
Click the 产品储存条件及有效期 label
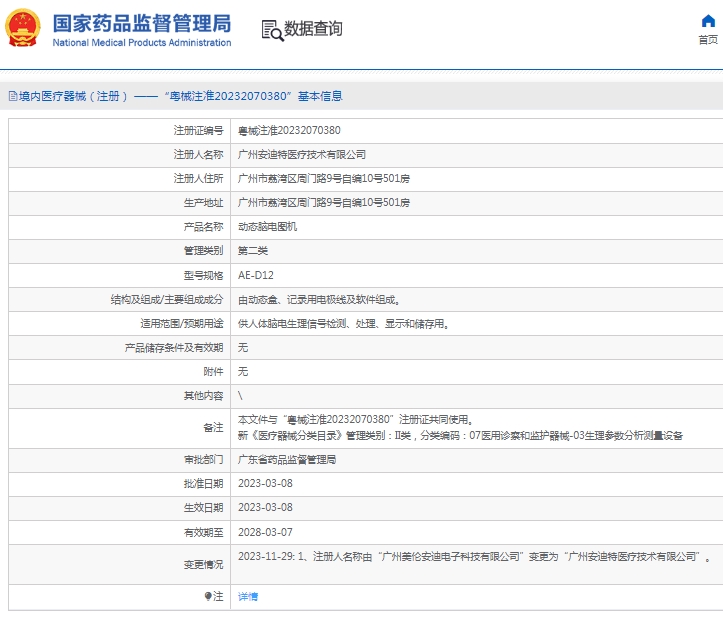(x=174, y=348)
